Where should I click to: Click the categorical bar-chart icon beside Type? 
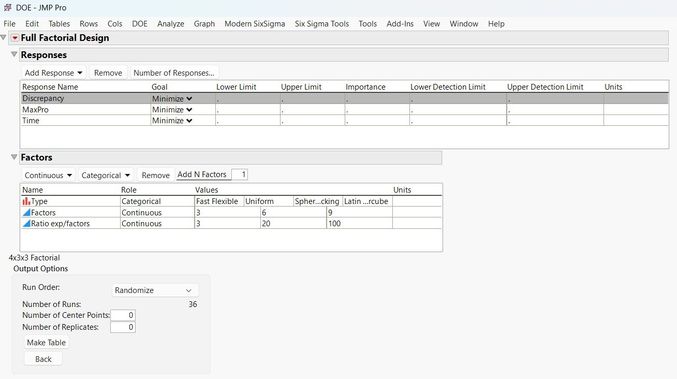26,201
